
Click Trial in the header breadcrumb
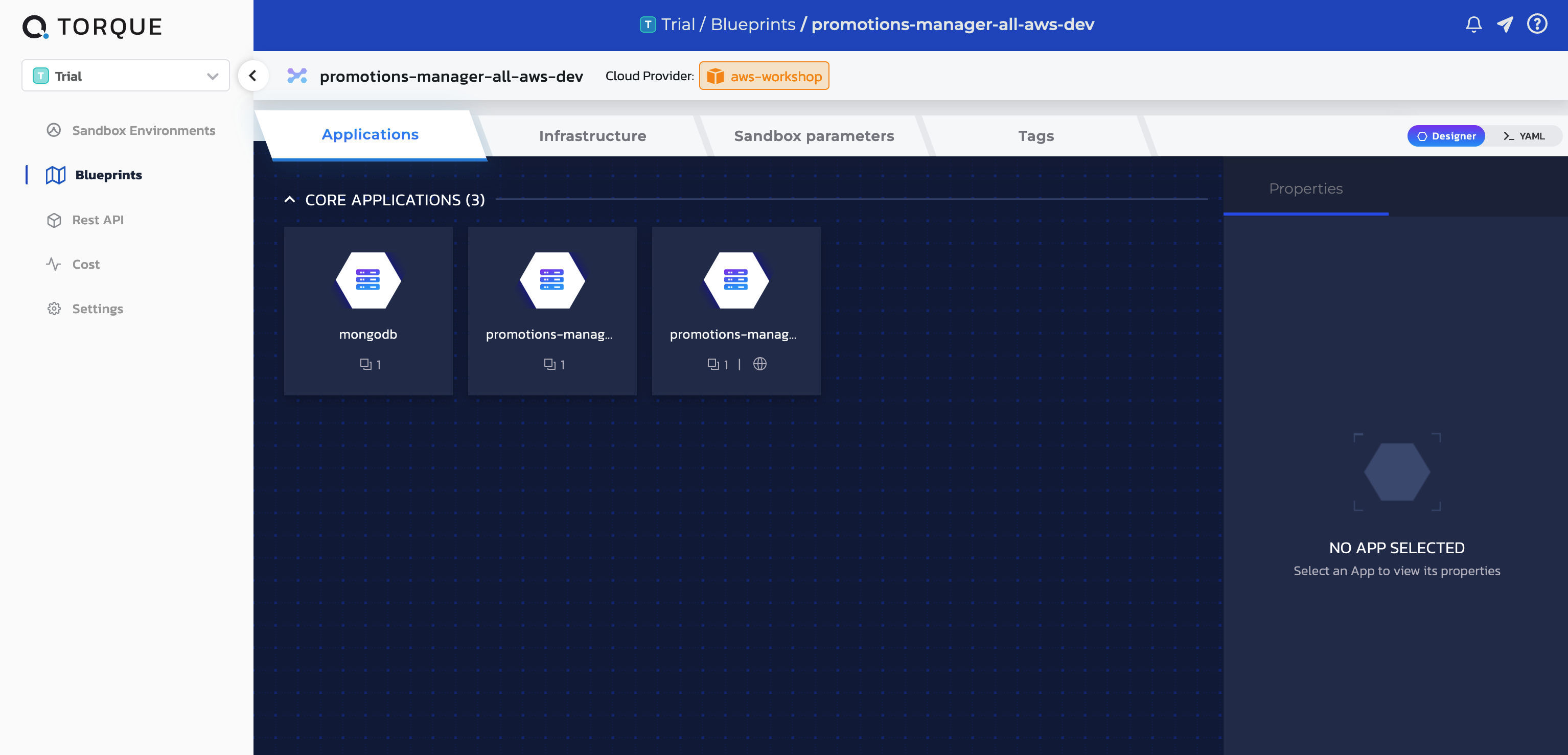678,25
